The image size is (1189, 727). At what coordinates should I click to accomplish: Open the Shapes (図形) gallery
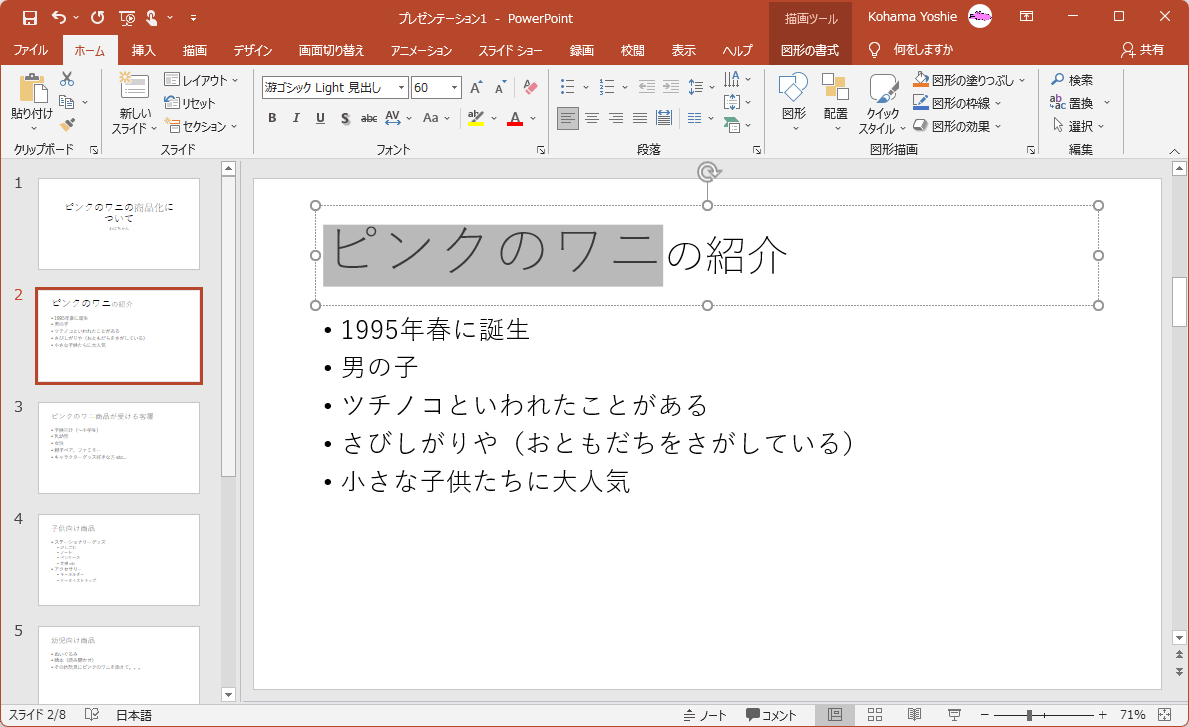coord(794,103)
